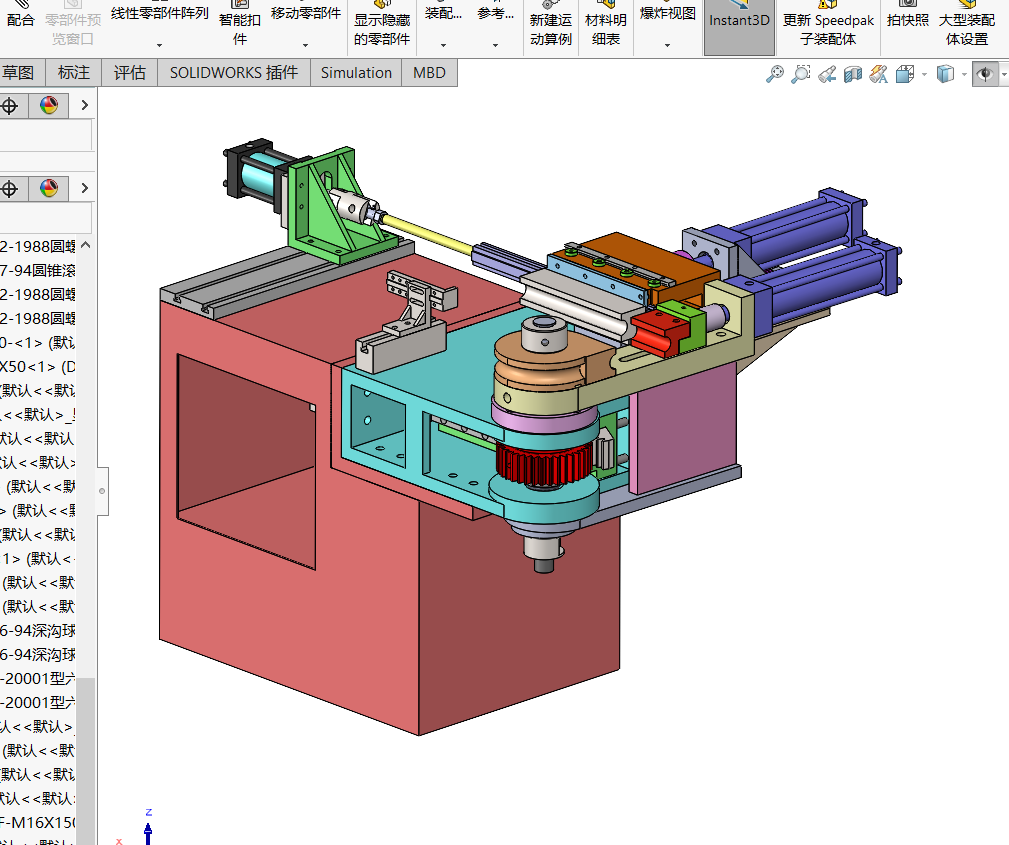This screenshot has width=1009, height=845.
Task: Open dropdown under 移动零部件
Action: 305,45
